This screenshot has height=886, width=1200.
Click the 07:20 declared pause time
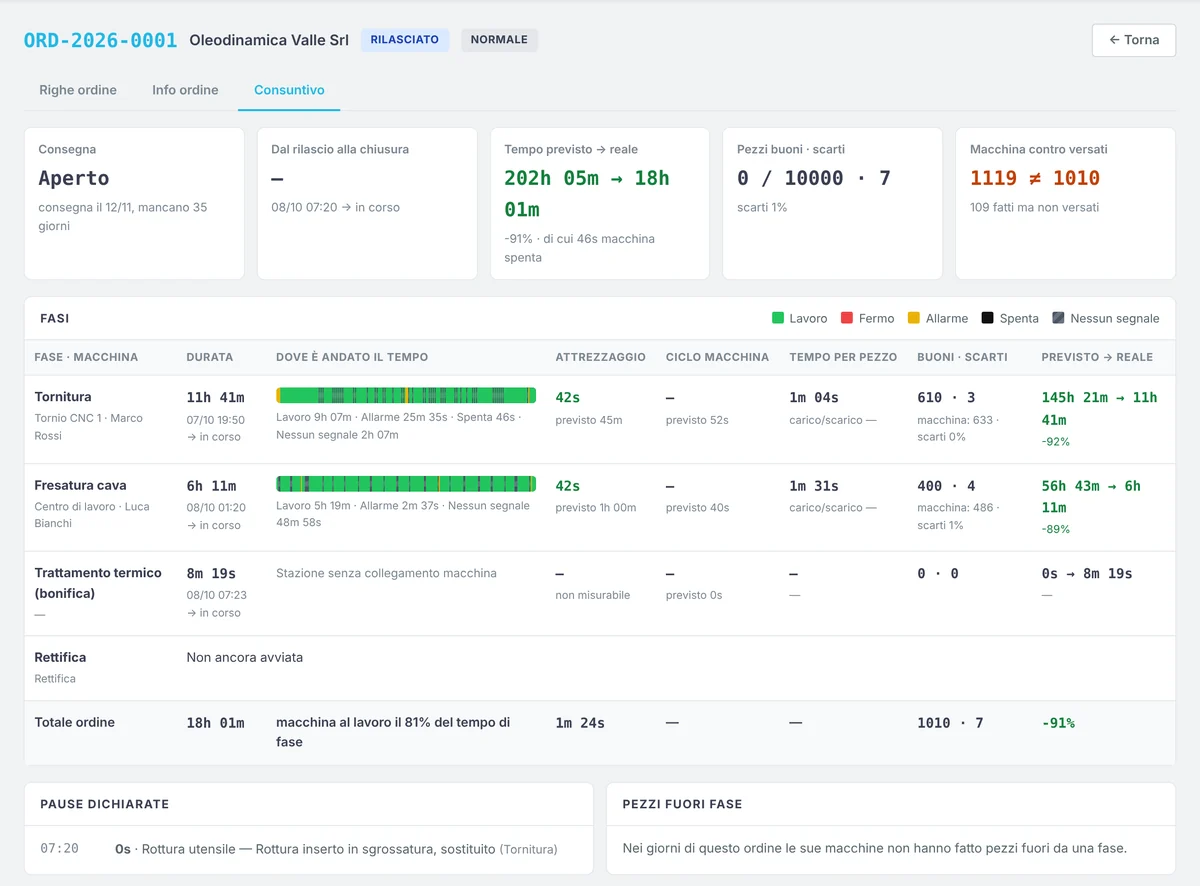tap(59, 848)
